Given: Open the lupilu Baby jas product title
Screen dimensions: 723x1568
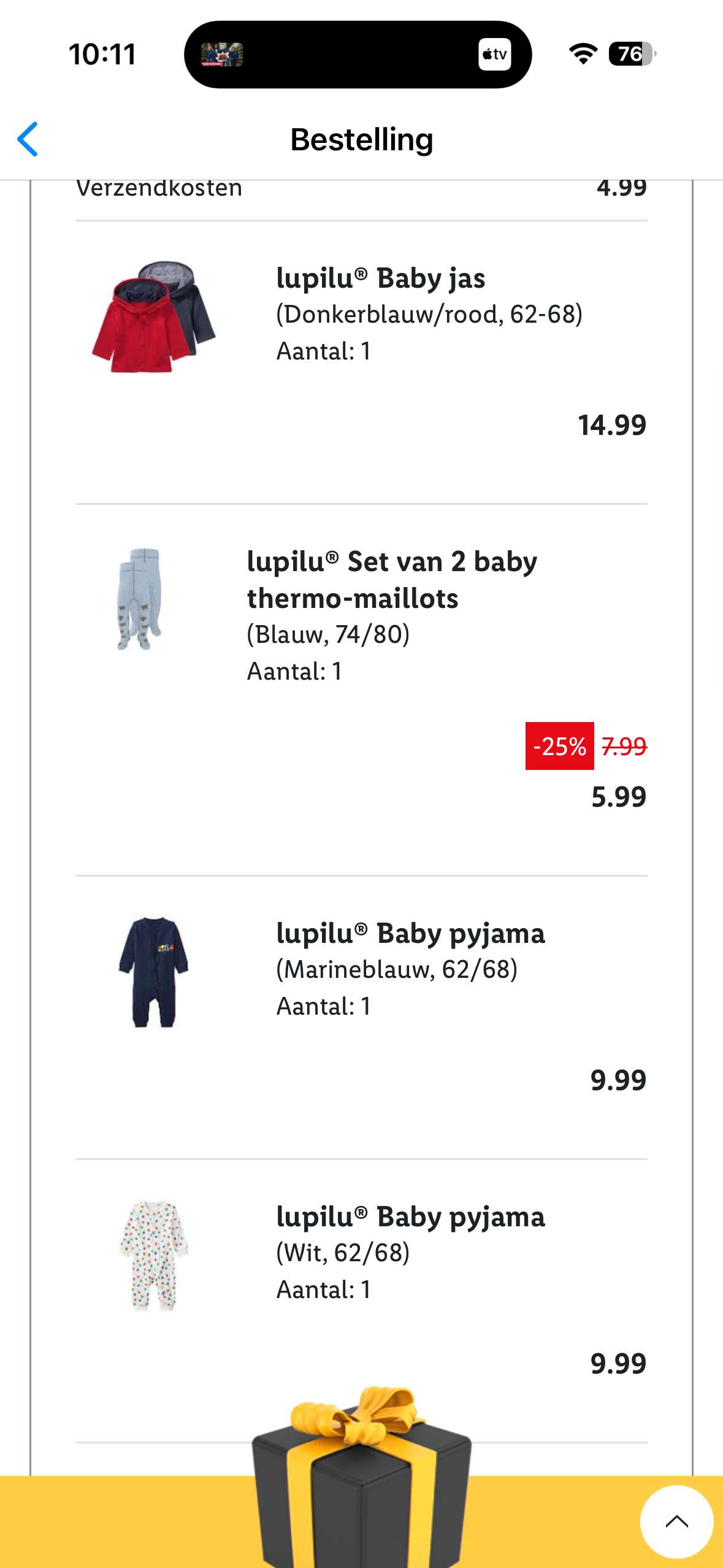Looking at the screenshot, I should [380, 279].
